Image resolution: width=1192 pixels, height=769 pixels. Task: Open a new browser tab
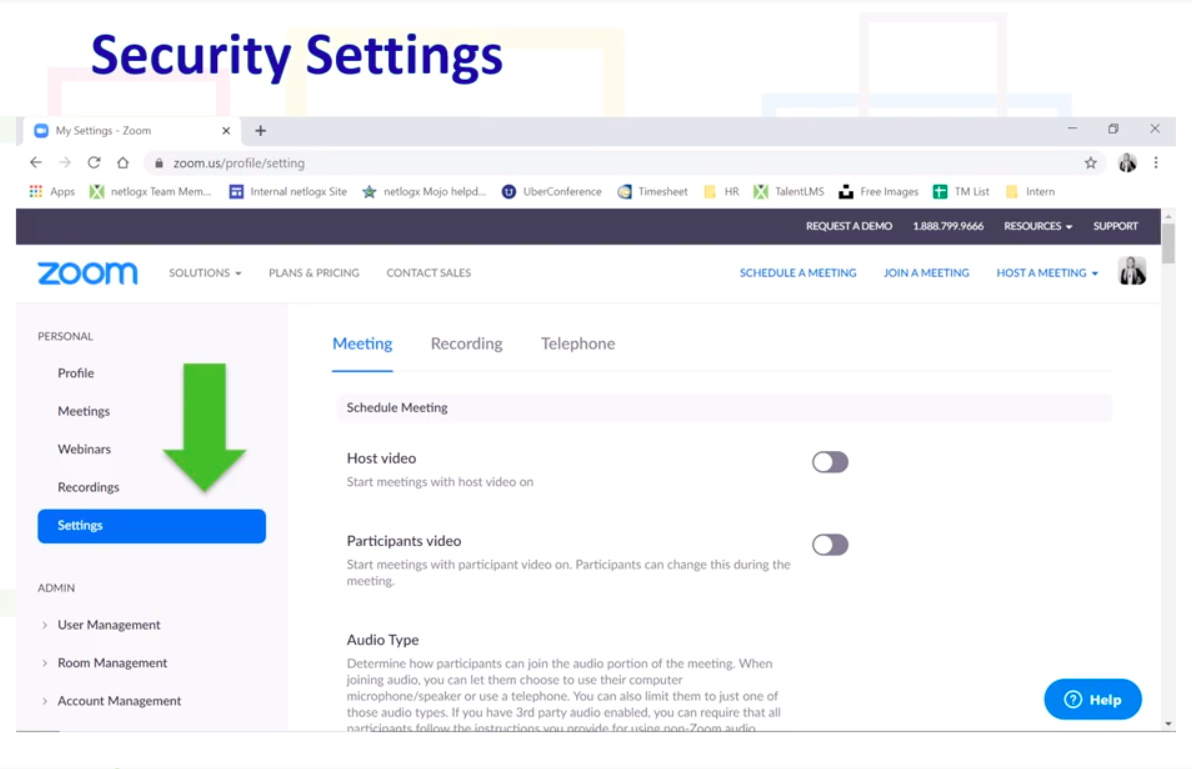pos(260,131)
